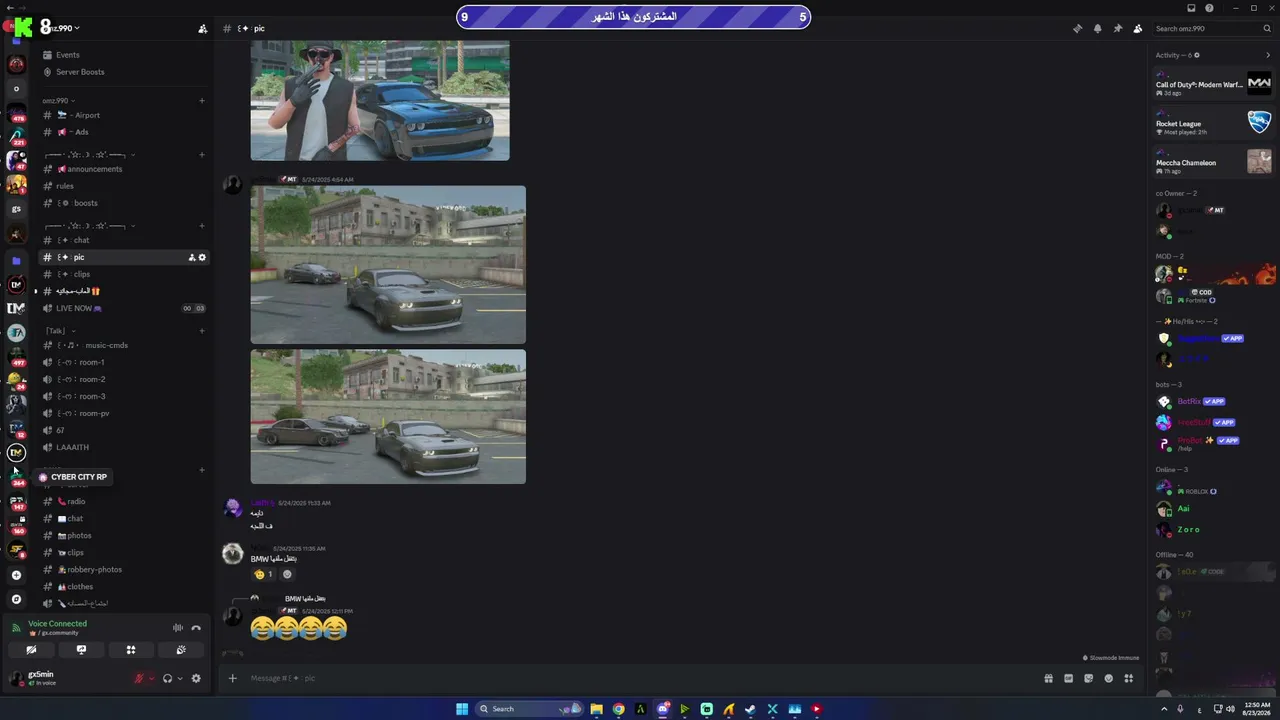Screen dimensions: 1280x720
Task: Start an Activity in voice panel
Action: click(131, 650)
